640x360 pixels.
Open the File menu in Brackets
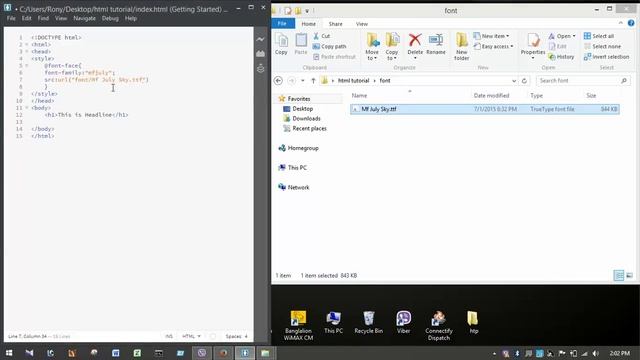11,18
